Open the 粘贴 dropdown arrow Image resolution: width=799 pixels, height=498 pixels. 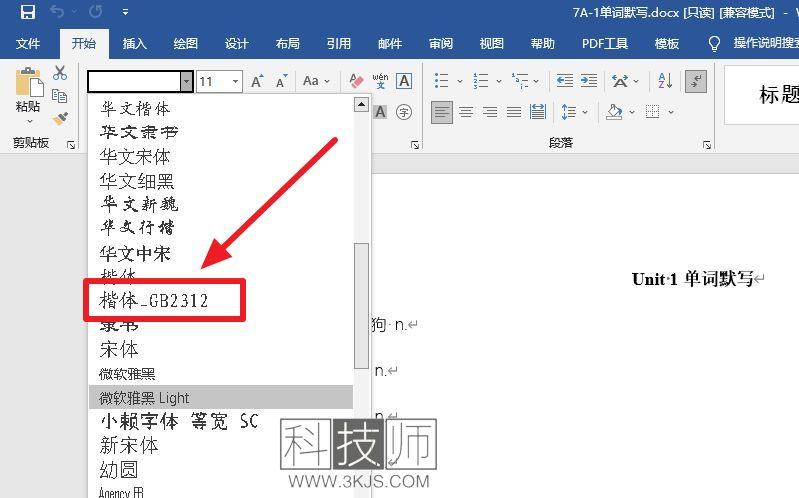point(30,121)
